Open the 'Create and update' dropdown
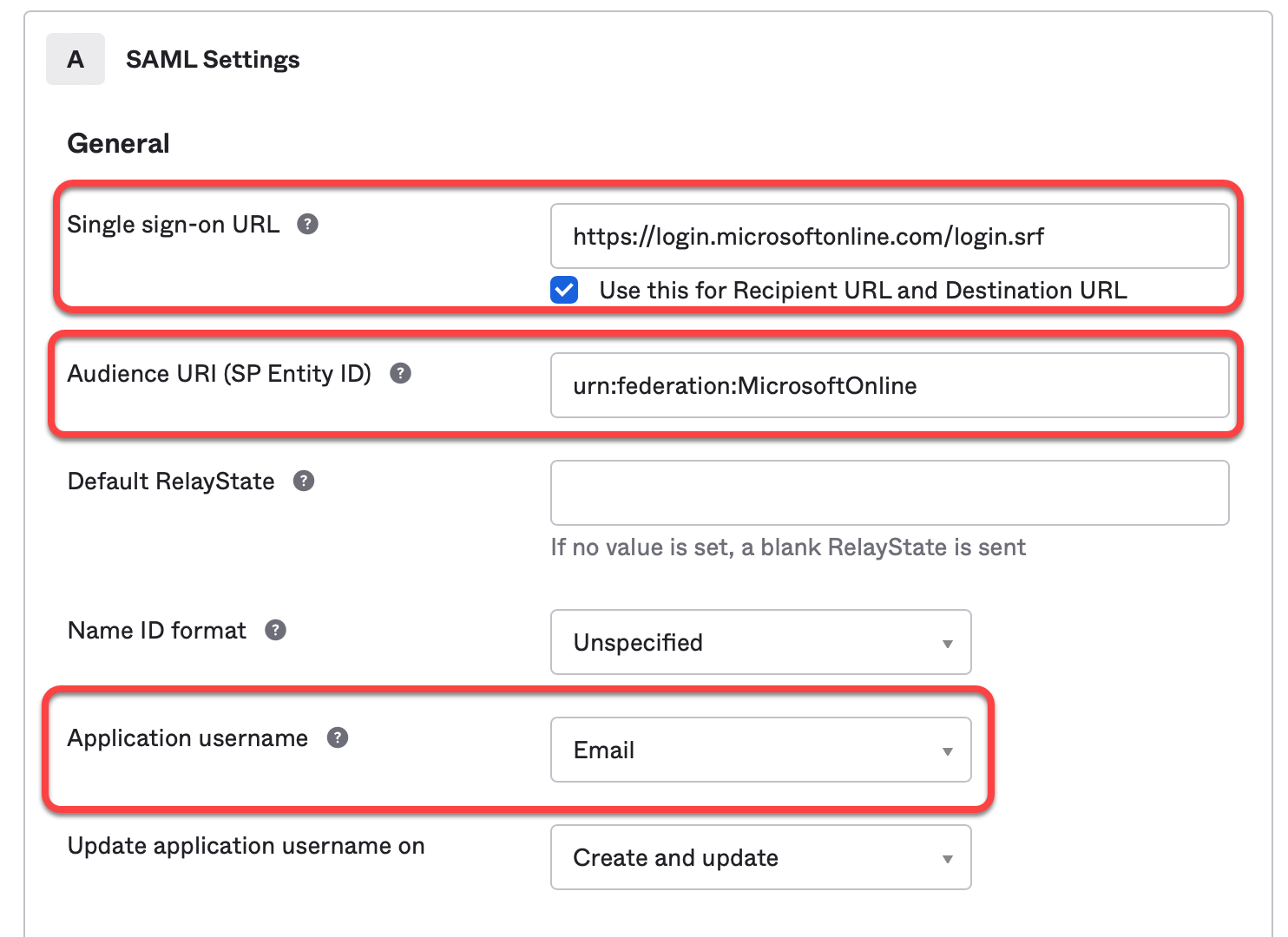 click(760, 857)
